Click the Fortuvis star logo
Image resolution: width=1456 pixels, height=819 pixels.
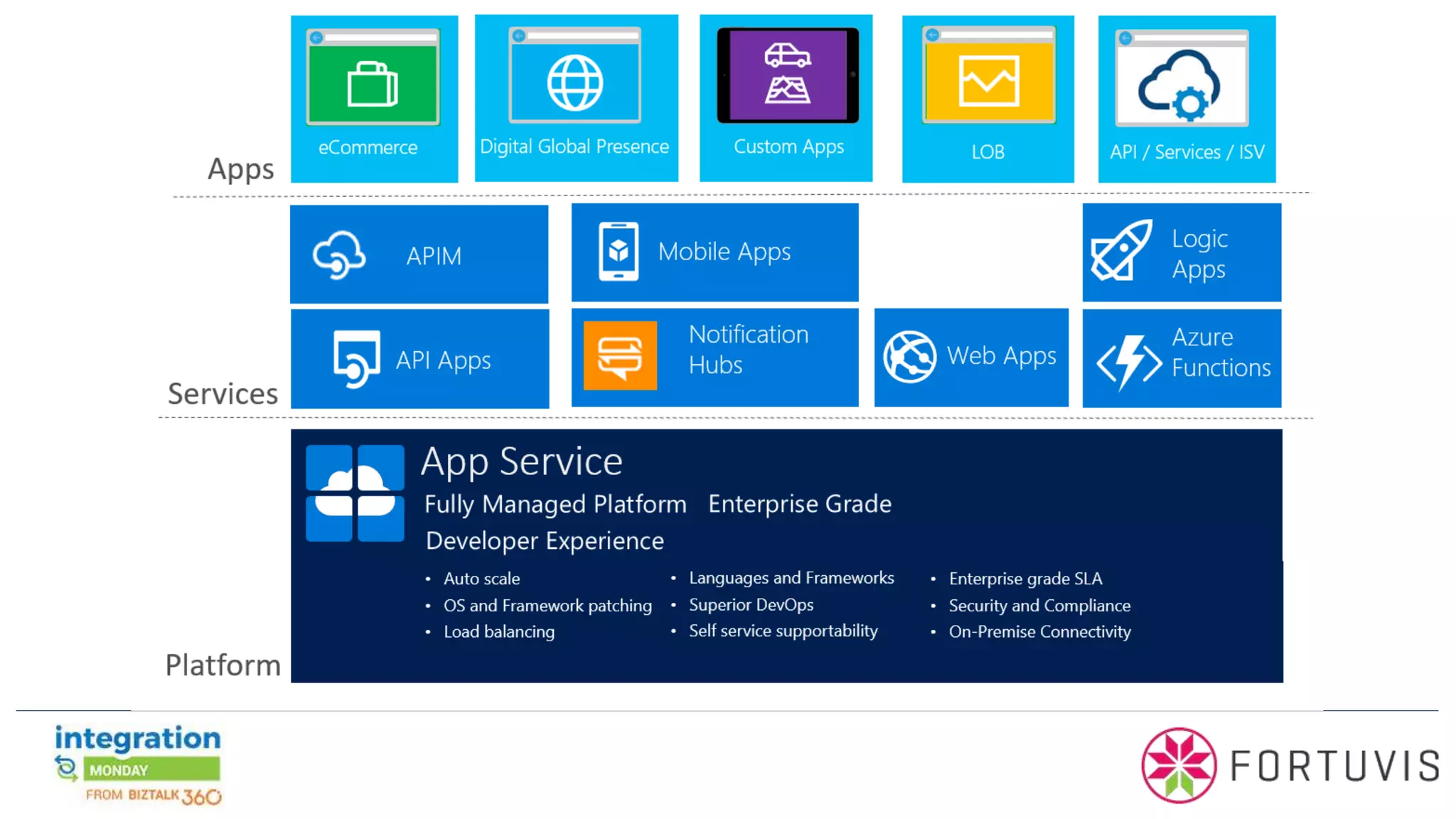coord(1179,765)
